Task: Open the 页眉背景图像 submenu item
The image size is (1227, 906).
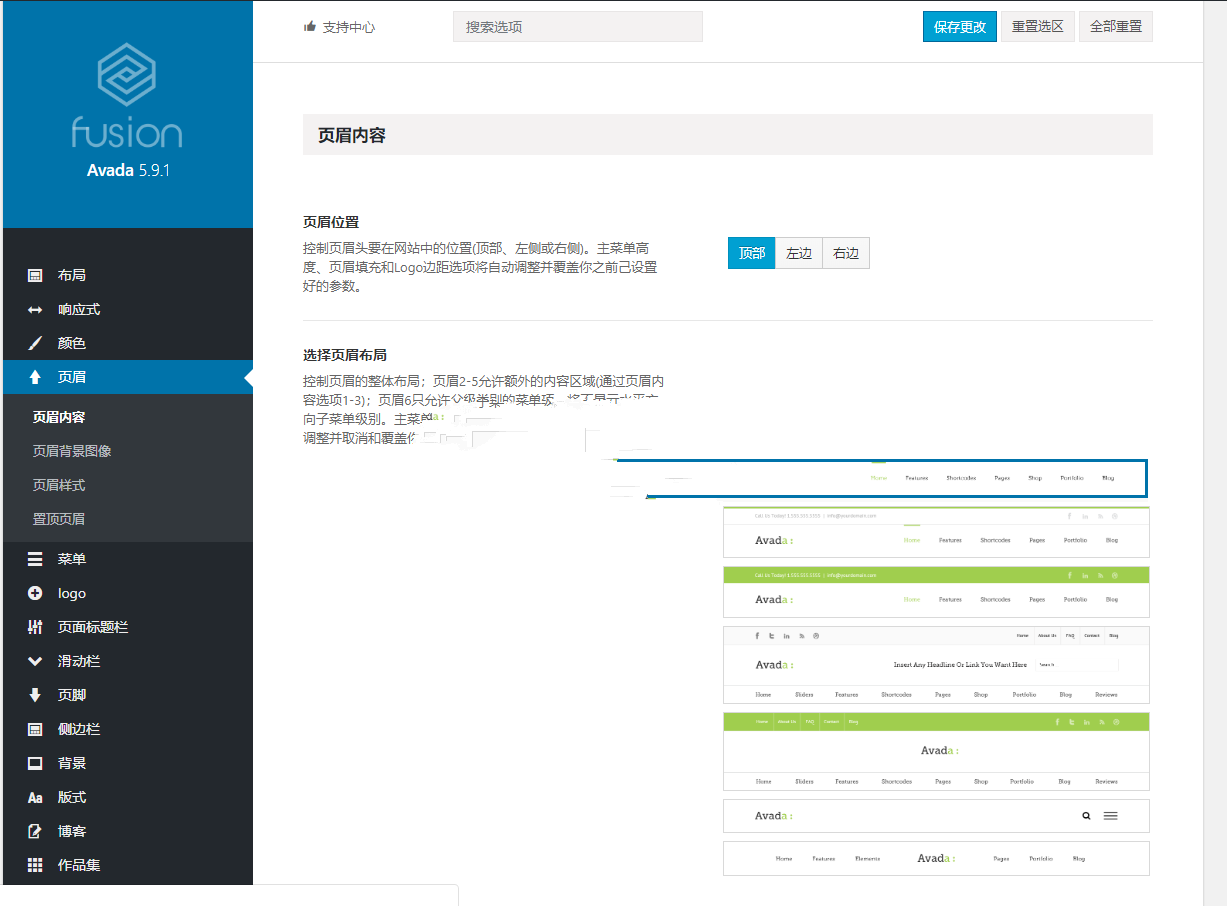Action: [x=72, y=452]
